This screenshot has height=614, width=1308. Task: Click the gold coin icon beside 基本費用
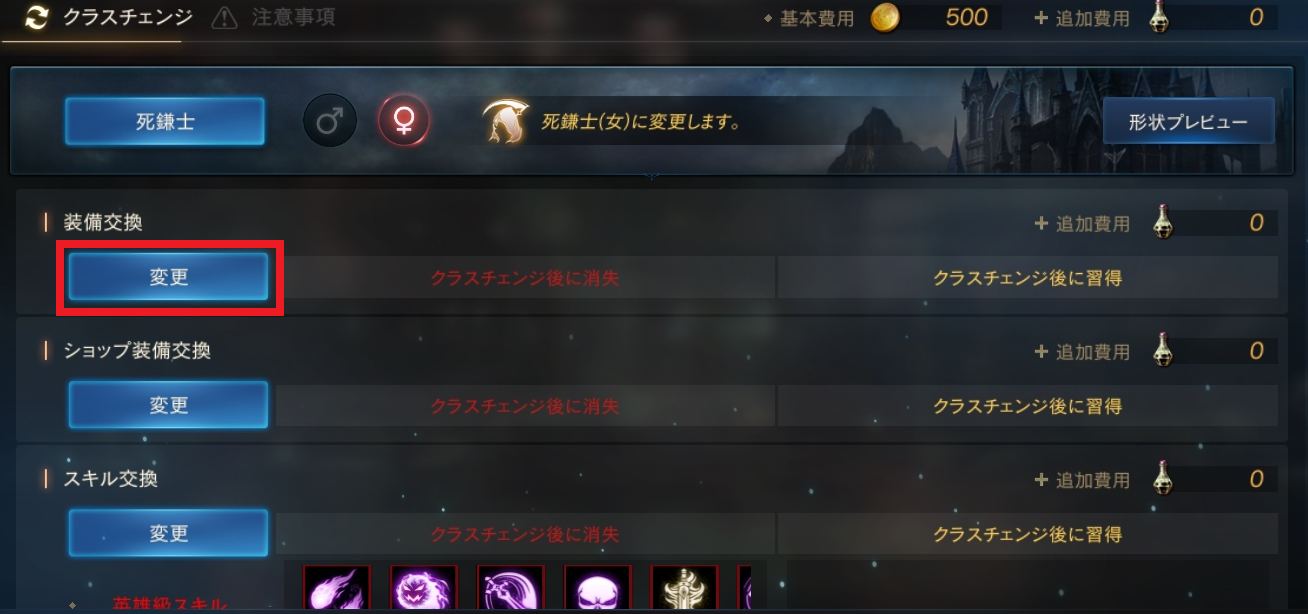coord(886,17)
